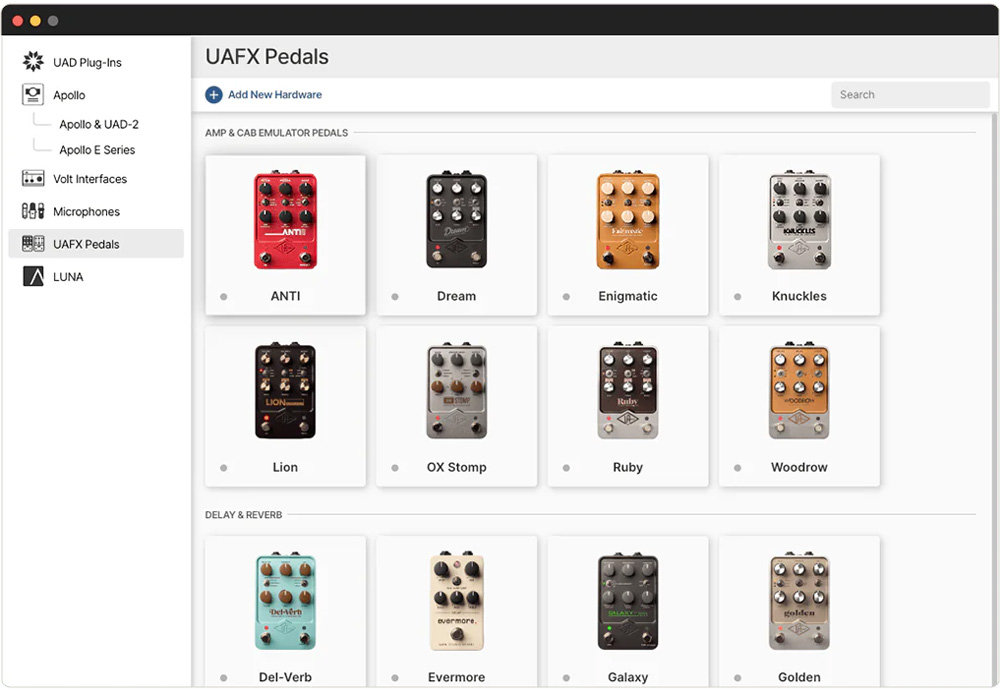Screen dimensions: 1000x694
Task: Select the orange Enigmatic pedal image
Action: (628, 221)
